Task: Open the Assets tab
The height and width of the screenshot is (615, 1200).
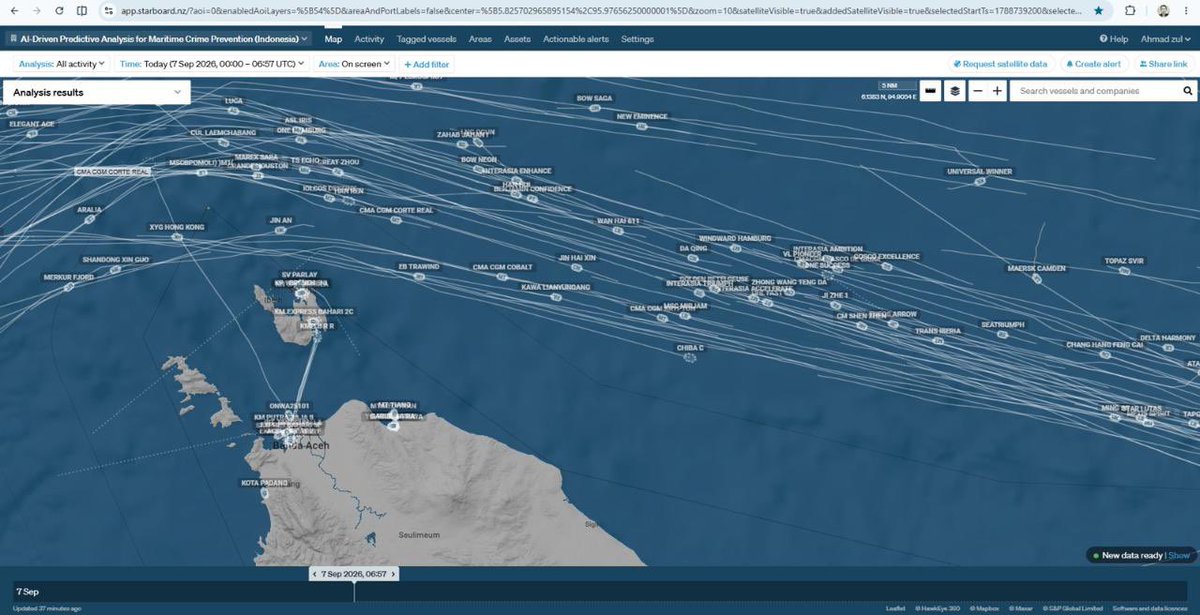Action: tap(517, 39)
